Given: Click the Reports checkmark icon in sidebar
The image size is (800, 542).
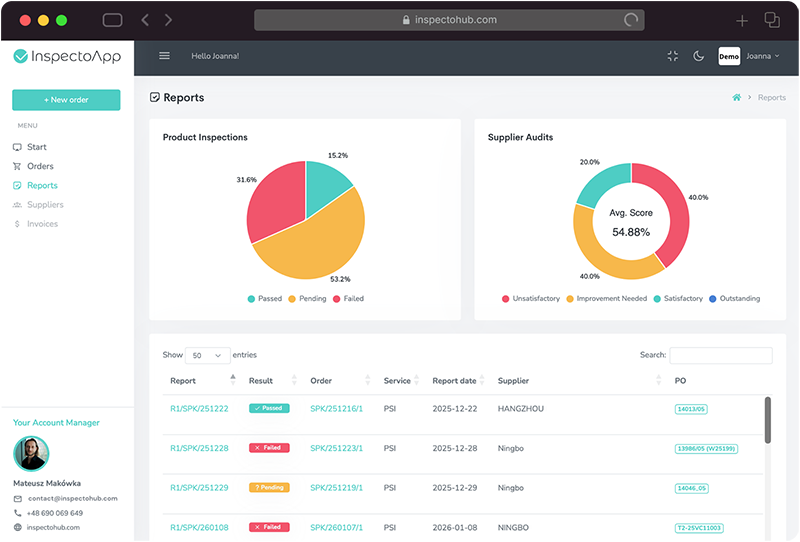Looking at the screenshot, I should [x=17, y=185].
